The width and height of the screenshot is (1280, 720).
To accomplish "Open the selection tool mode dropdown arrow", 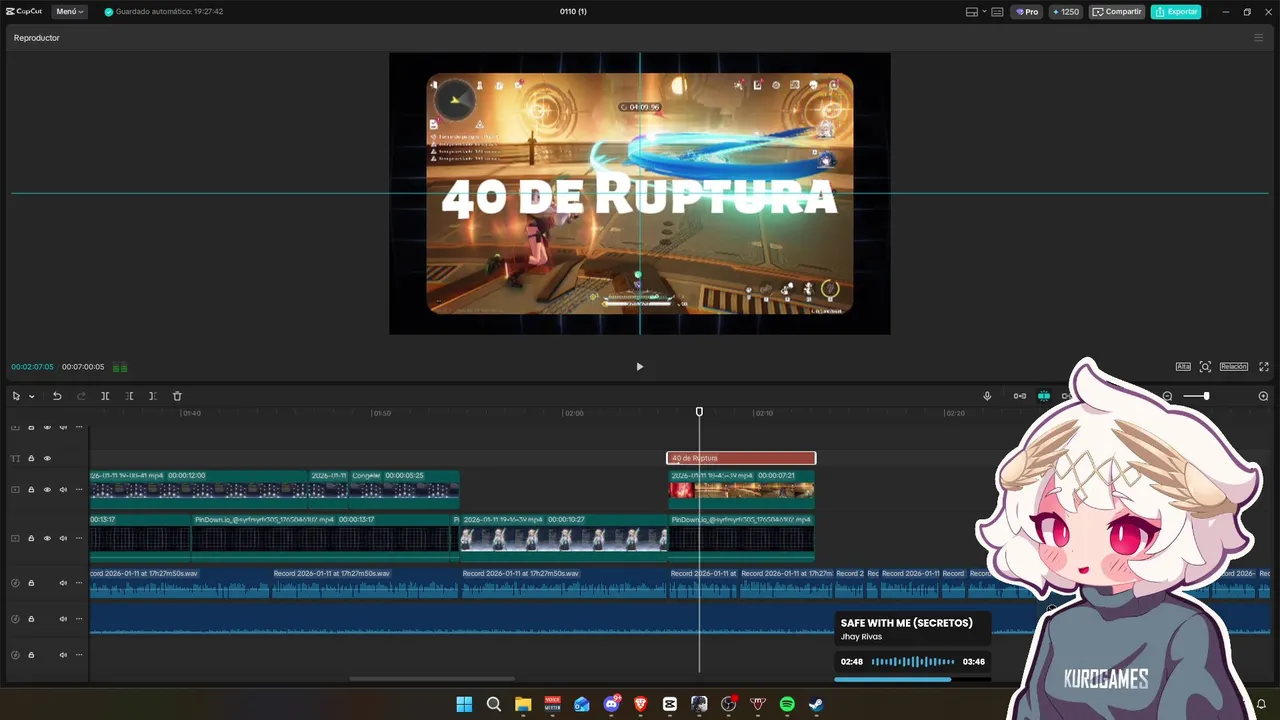I will click(x=31, y=396).
